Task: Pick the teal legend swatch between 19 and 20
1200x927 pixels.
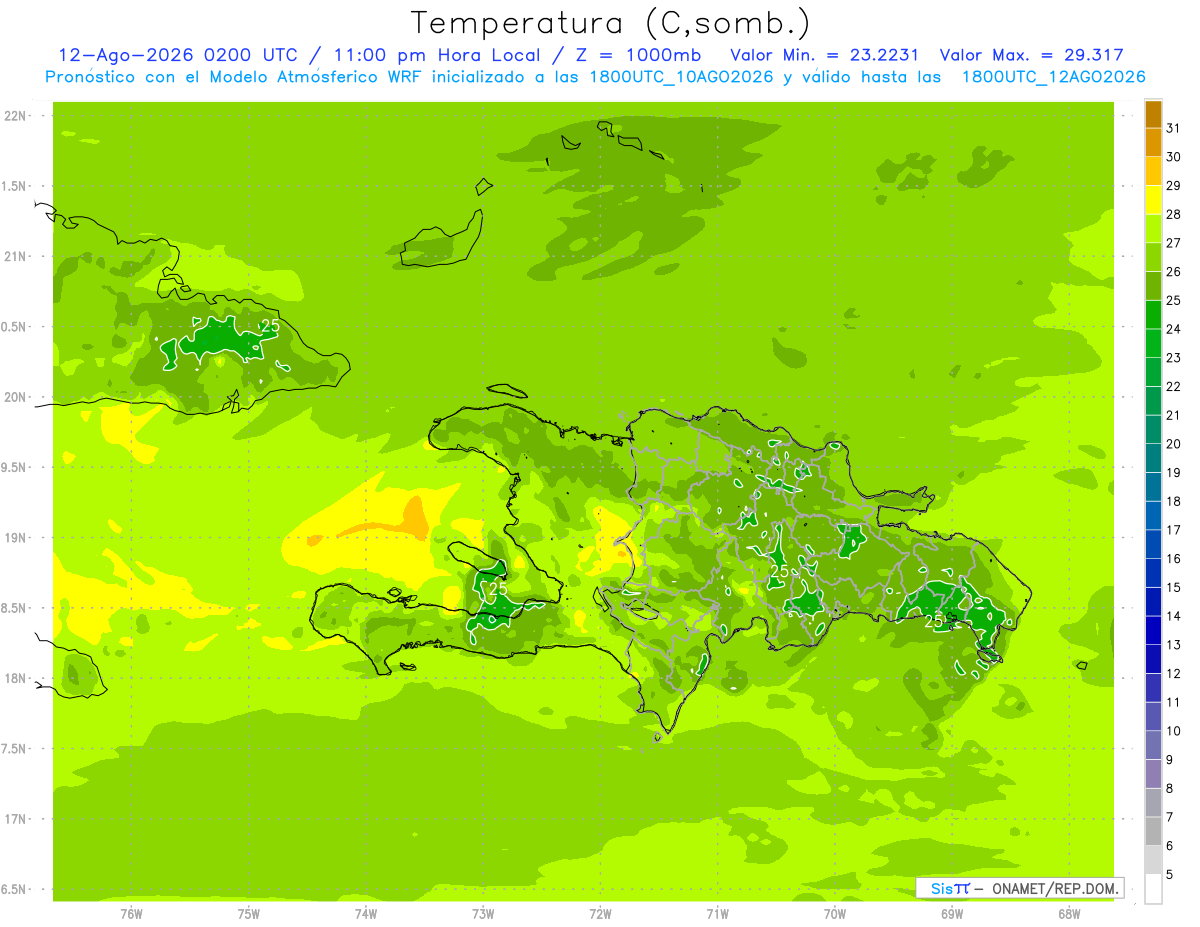Action: click(x=1154, y=458)
